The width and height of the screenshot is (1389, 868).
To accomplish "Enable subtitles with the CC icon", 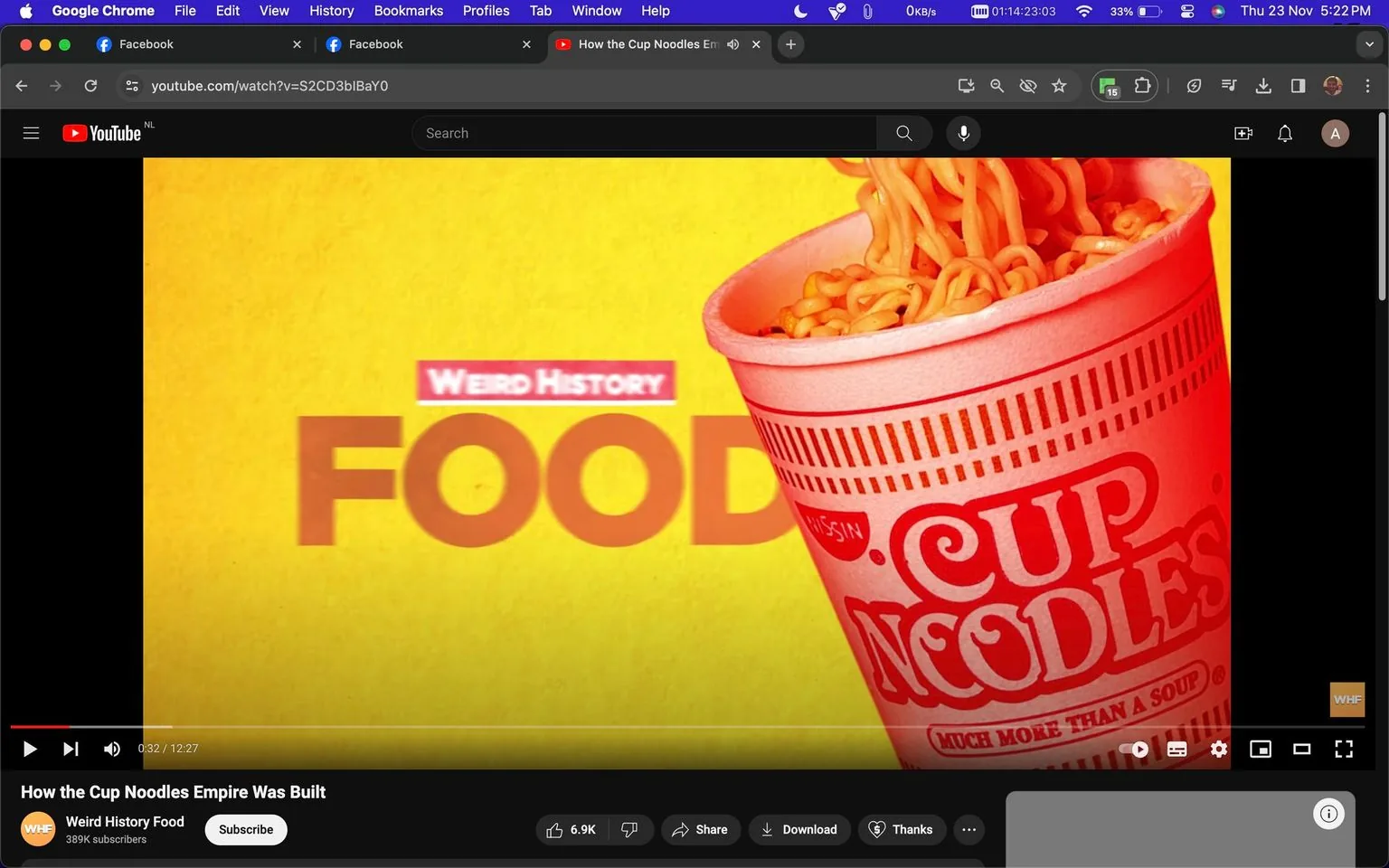I will [x=1176, y=749].
